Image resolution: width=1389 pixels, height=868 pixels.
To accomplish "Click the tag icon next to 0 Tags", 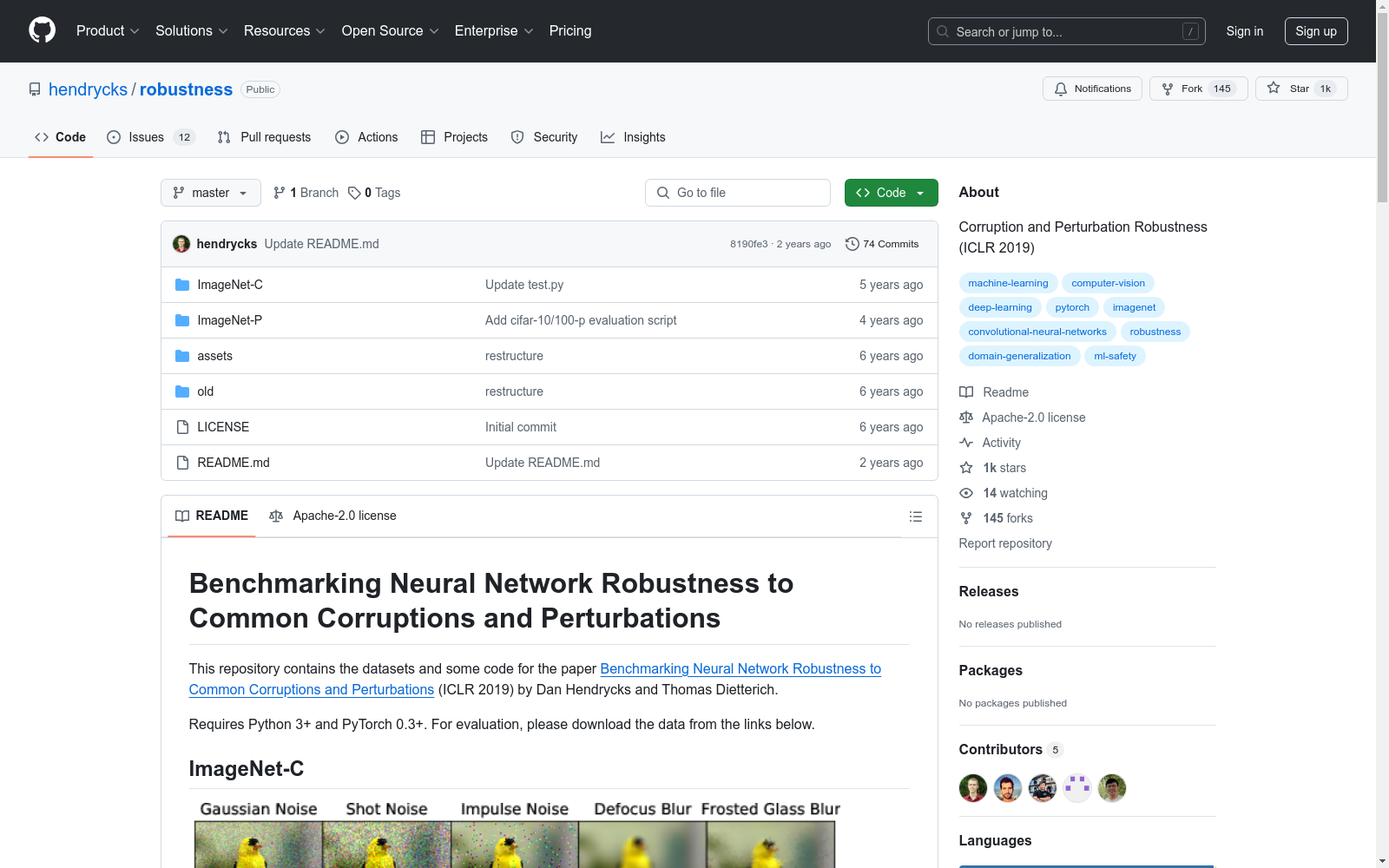I will (x=354, y=193).
